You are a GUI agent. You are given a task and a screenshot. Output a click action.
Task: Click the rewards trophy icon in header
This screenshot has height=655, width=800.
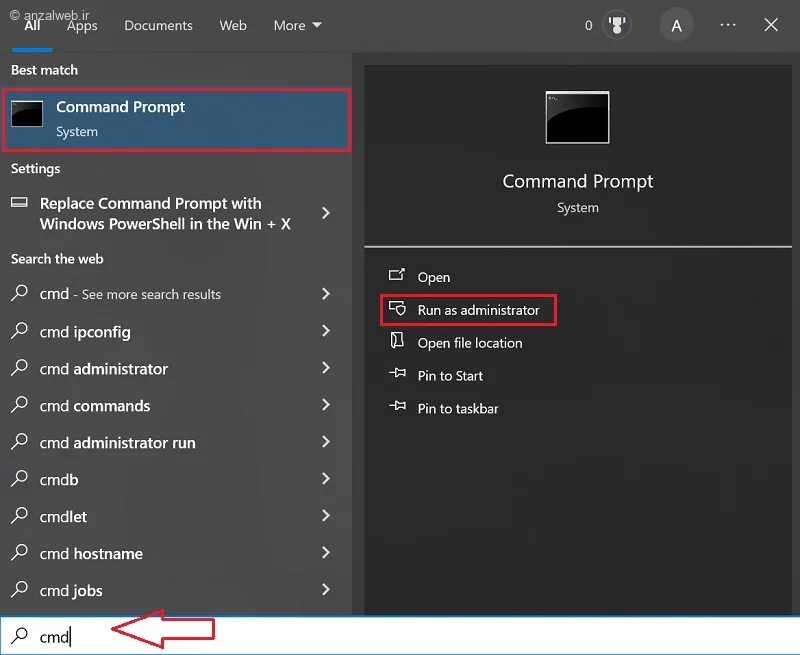point(617,26)
